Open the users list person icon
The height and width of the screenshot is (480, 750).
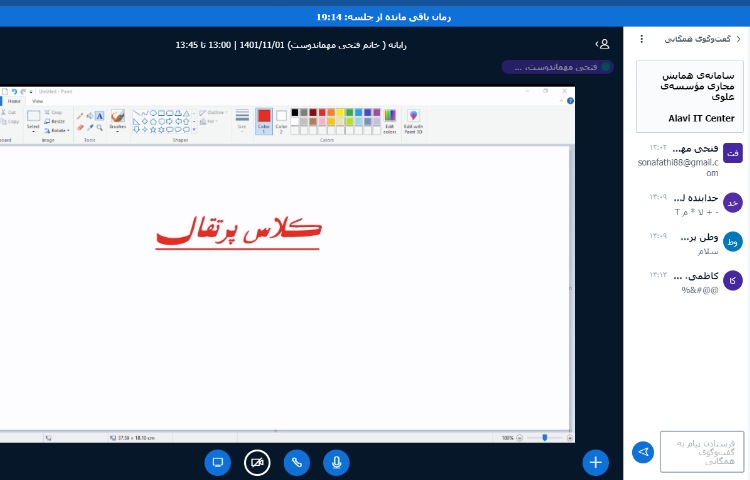(603, 44)
